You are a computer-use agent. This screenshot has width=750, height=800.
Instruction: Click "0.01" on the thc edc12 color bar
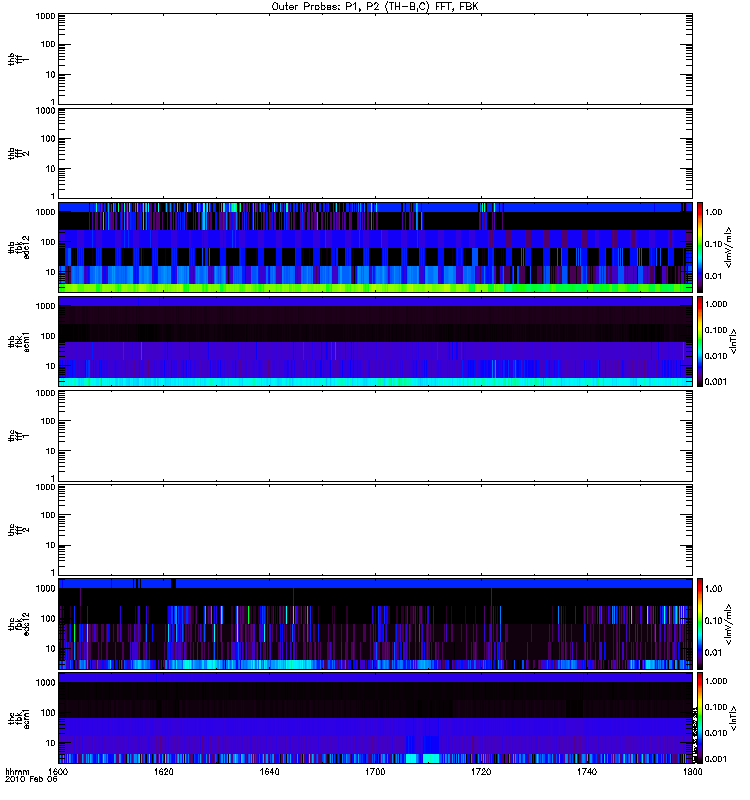[713, 653]
